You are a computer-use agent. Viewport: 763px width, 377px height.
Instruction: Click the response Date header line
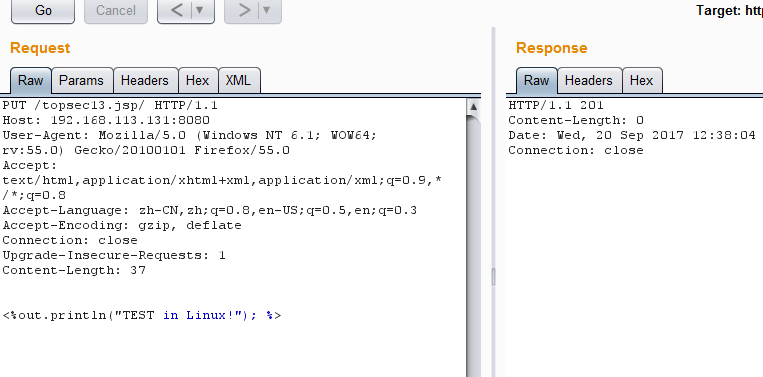(x=632, y=135)
